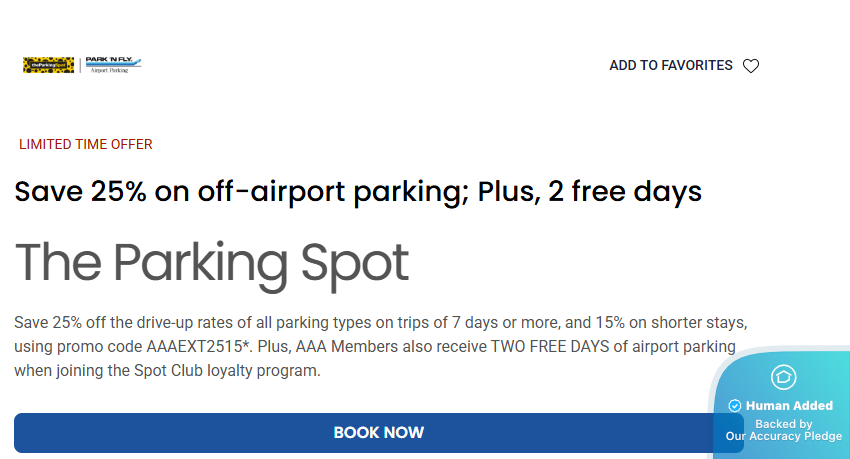Click the heart favorites icon

point(751,66)
